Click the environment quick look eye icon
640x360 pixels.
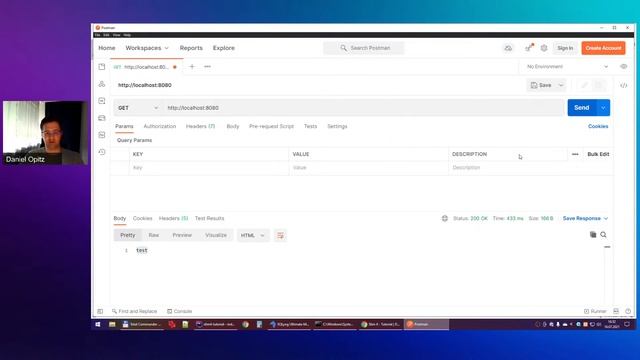click(624, 67)
